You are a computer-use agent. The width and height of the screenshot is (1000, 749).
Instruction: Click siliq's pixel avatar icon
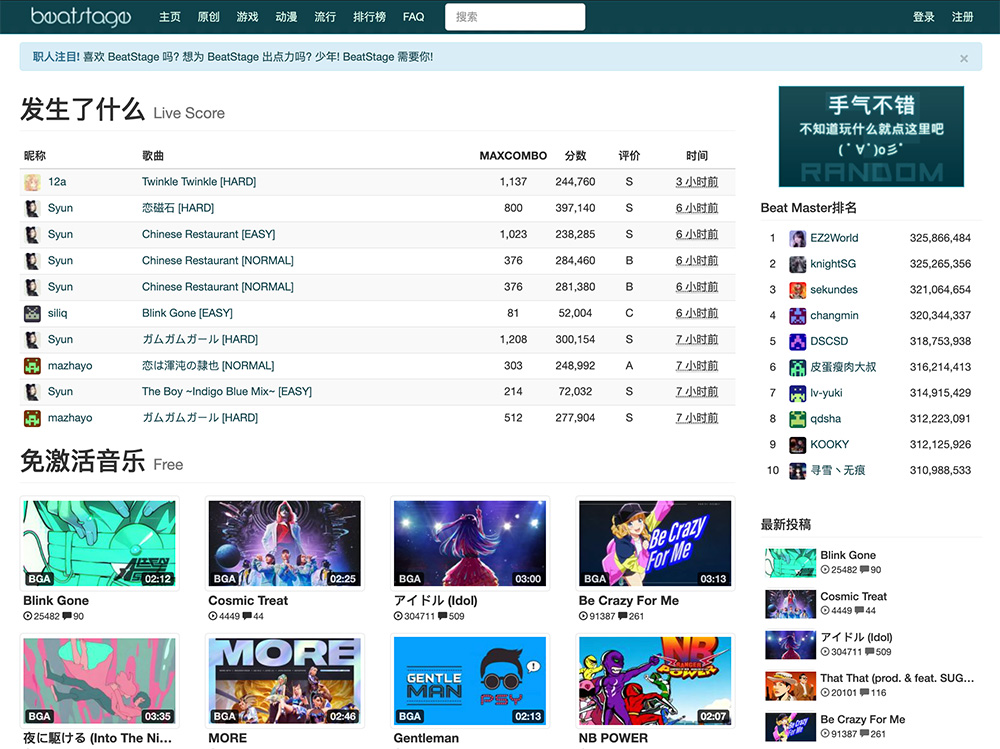tap(32, 313)
